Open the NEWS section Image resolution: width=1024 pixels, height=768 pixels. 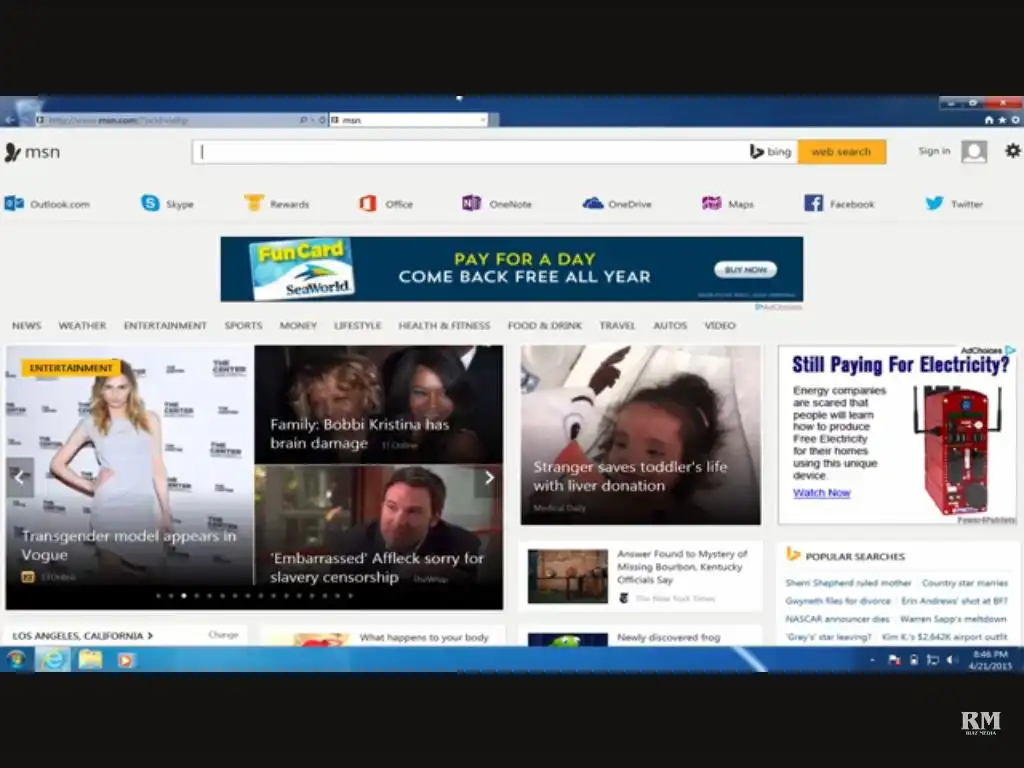pos(27,325)
